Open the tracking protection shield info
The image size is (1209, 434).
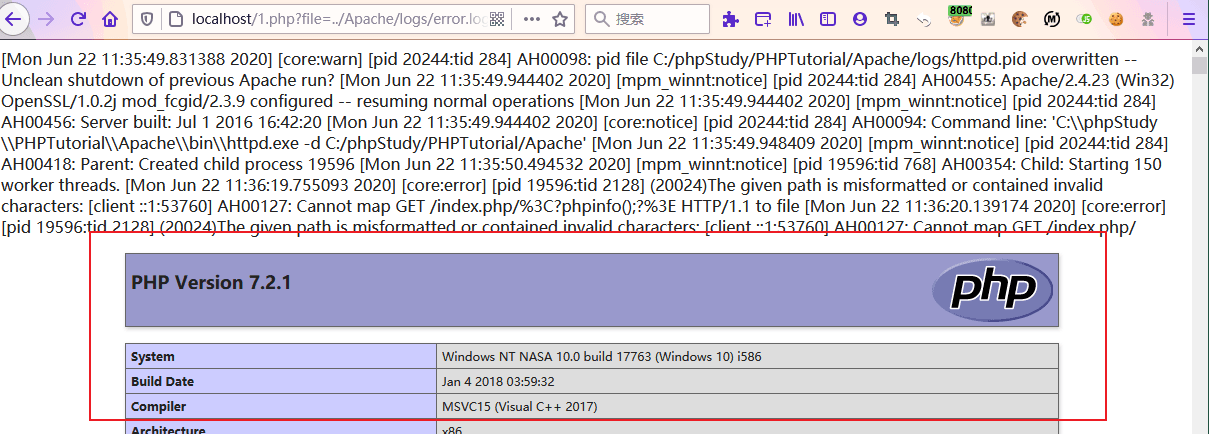[146, 19]
